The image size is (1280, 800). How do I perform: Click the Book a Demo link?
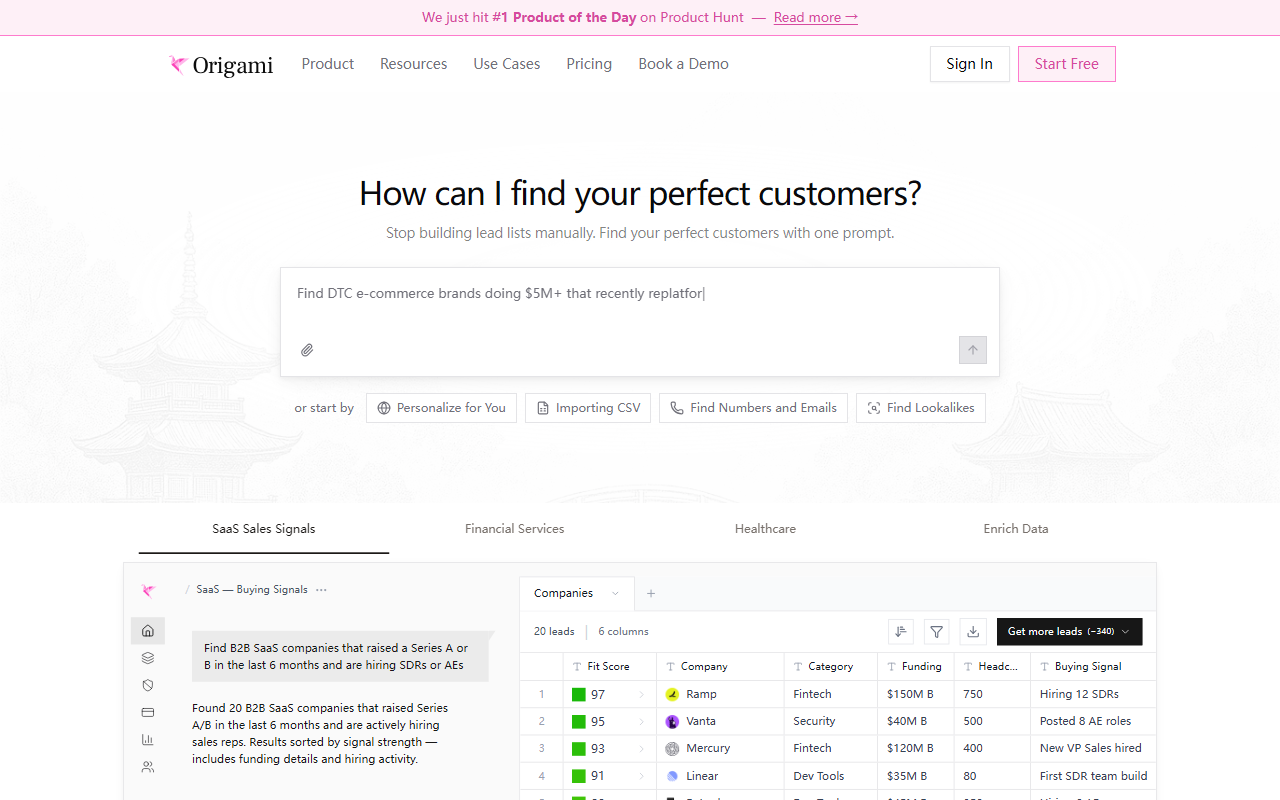click(x=684, y=64)
